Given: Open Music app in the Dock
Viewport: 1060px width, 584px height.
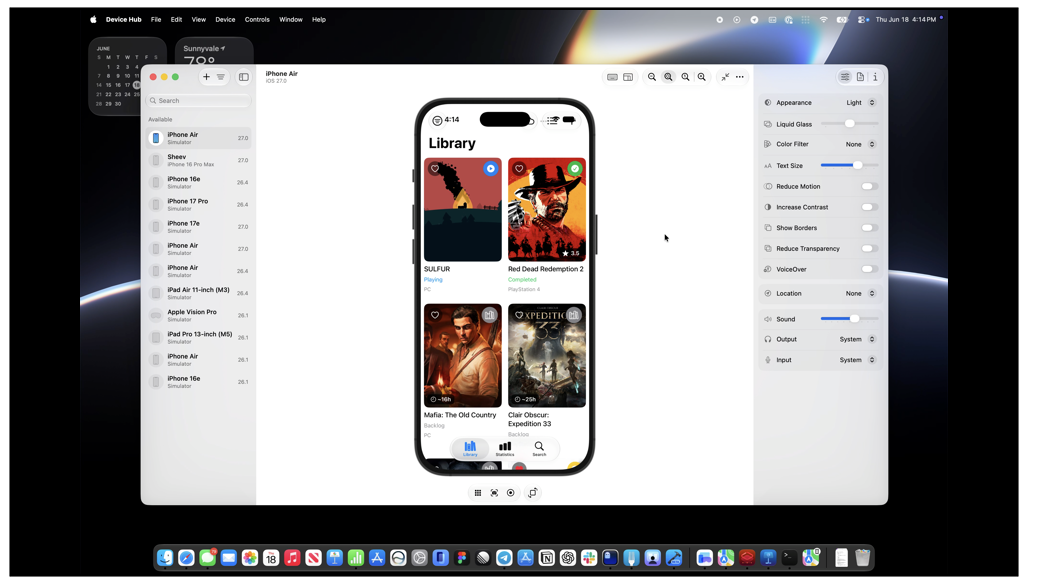Looking at the screenshot, I should 292,558.
